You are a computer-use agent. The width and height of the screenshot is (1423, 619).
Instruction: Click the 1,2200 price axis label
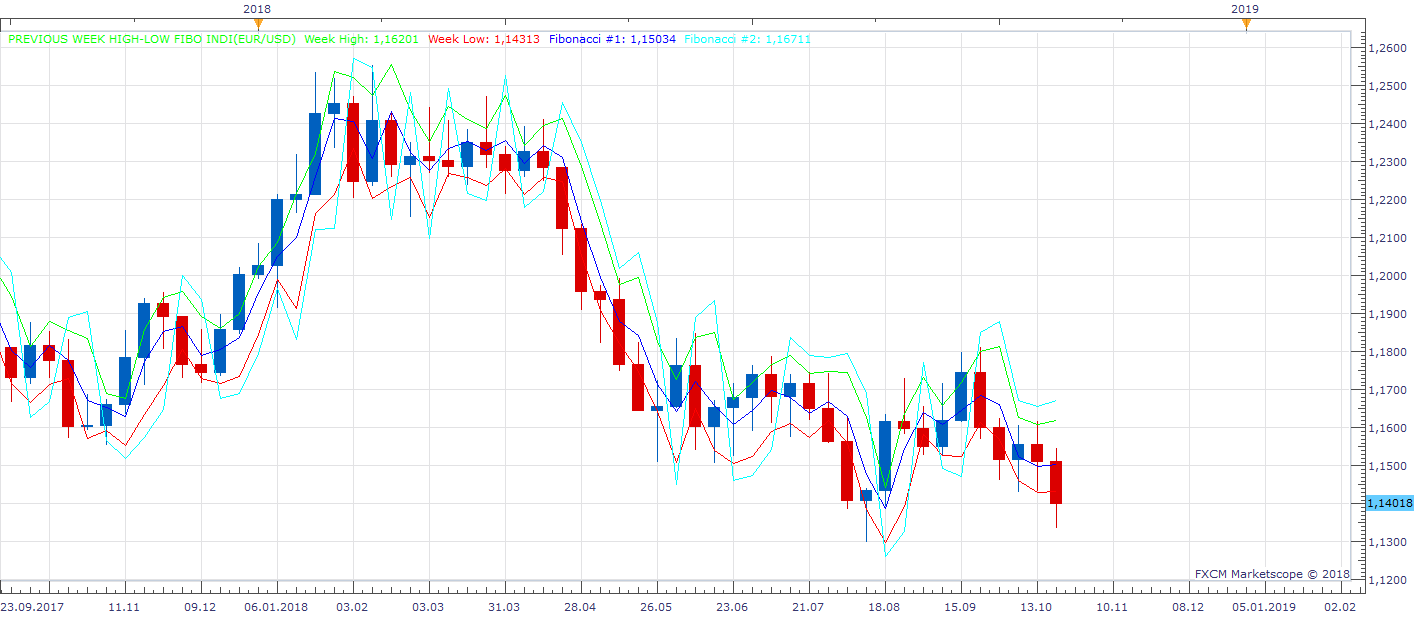point(1386,200)
